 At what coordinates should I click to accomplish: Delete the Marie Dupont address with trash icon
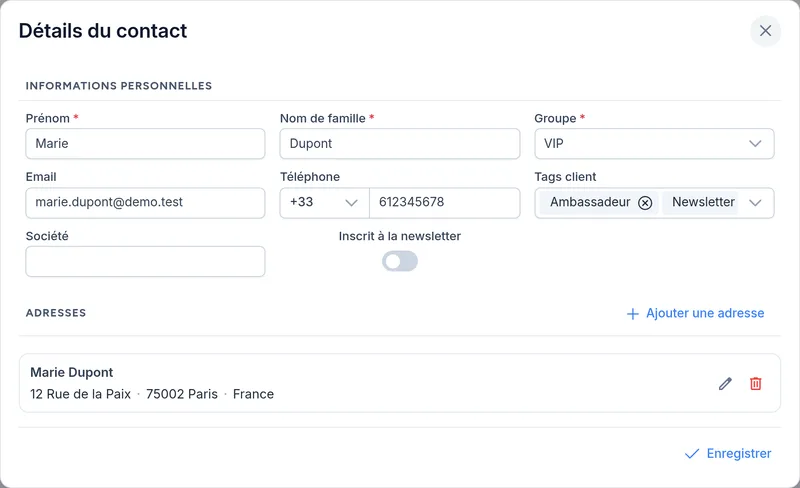coord(756,383)
